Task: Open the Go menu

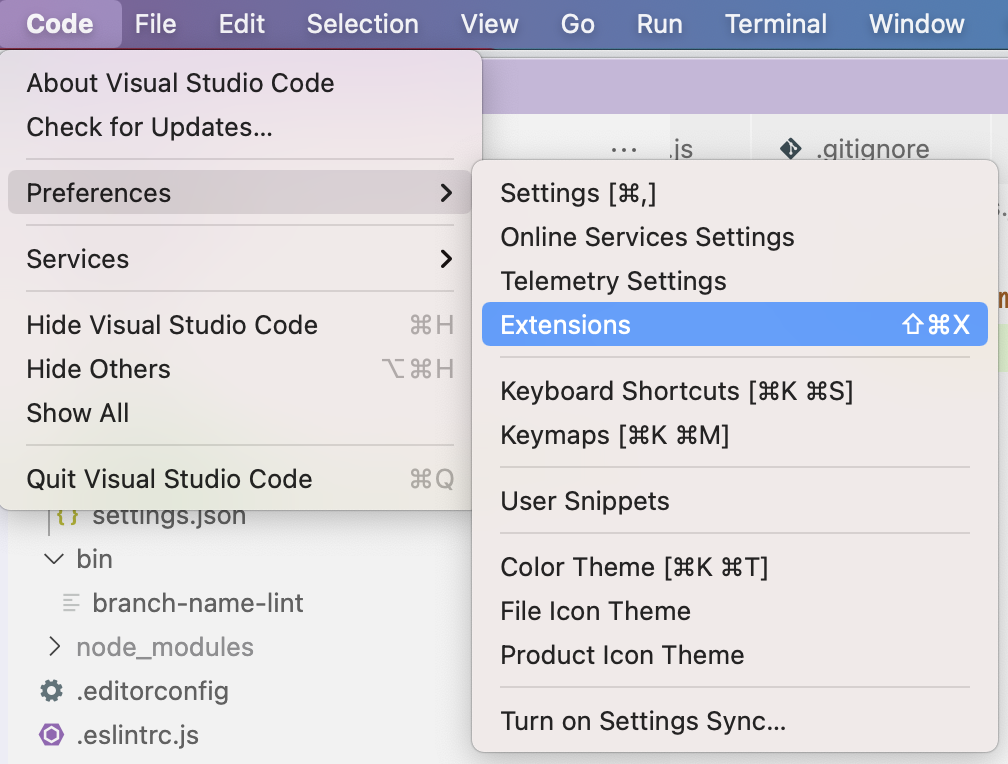Action: pyautogui.click(x=577, y=24)
